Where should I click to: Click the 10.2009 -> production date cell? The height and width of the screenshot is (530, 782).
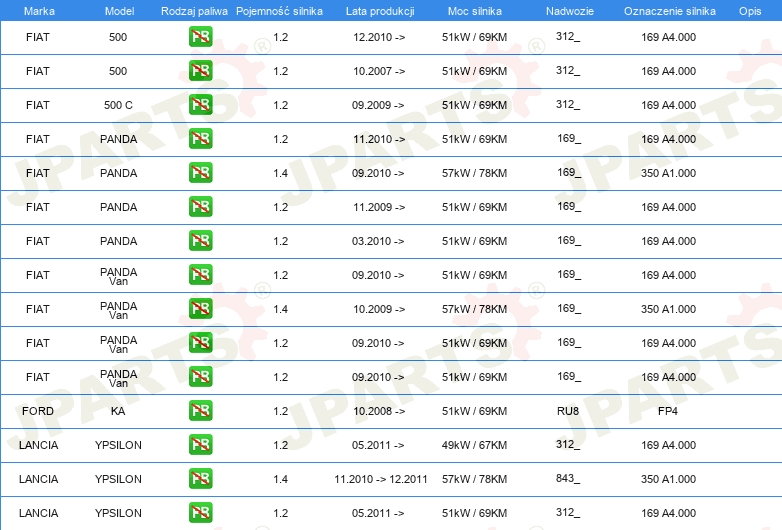pyautogui.click(x=379, y=309)
